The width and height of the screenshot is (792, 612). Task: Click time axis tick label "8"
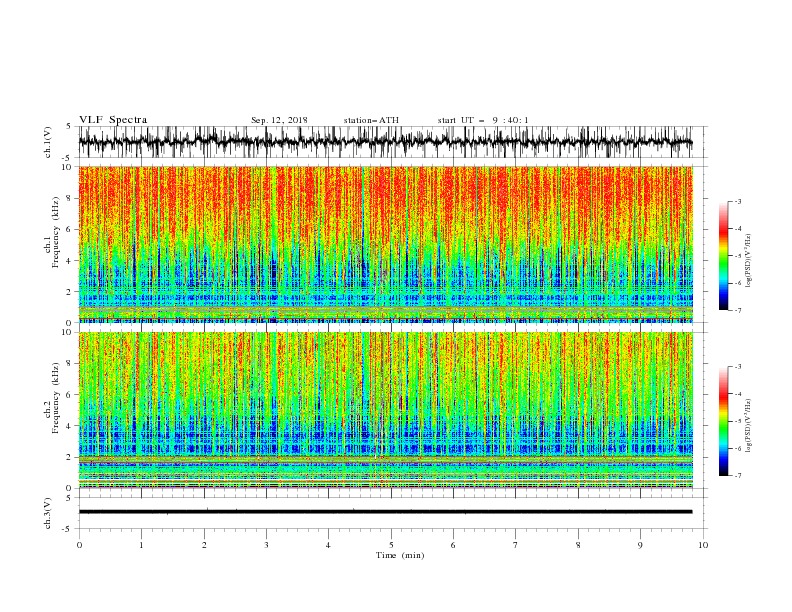(578, 545)
